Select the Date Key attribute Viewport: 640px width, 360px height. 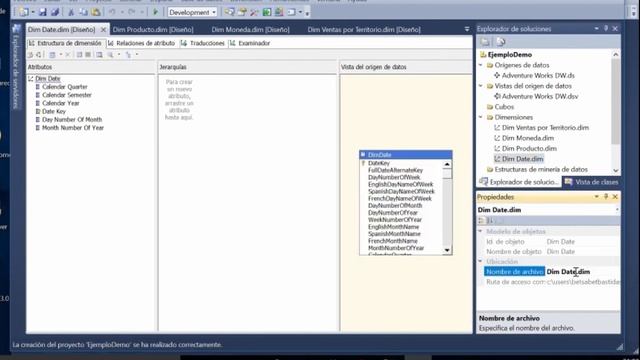click(53, 111)
